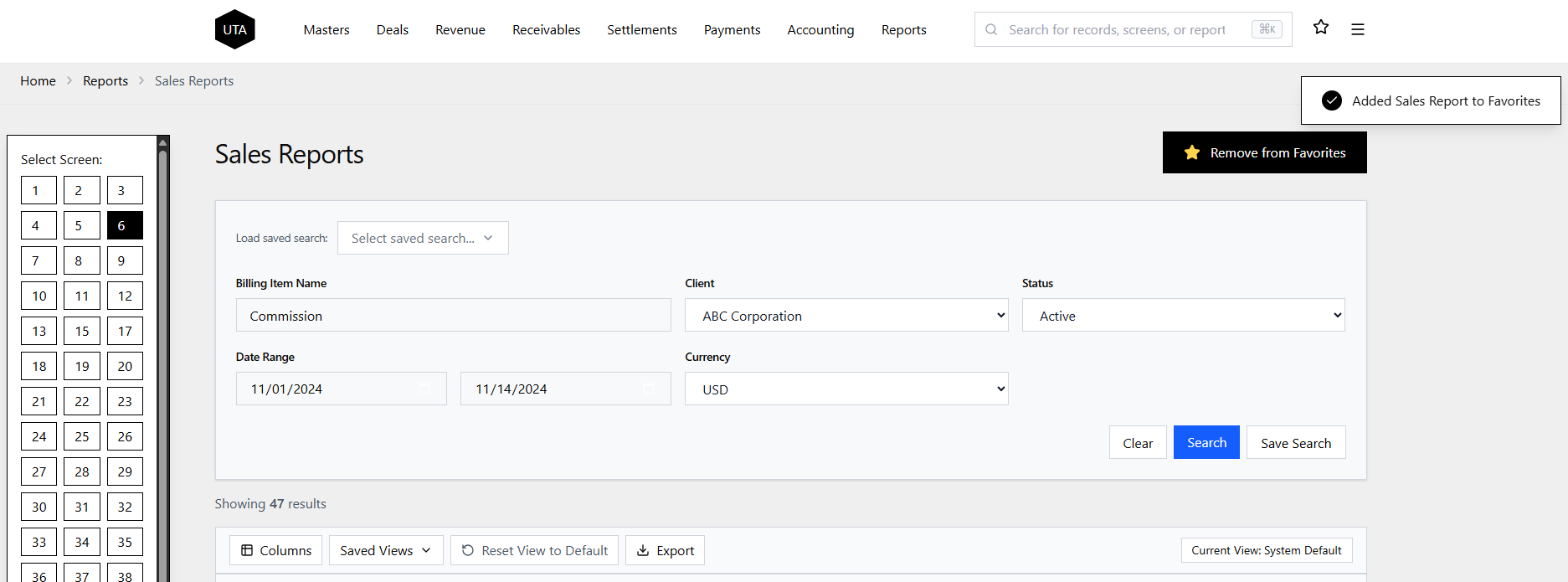Screen dimensions: 1568x582
Task: Click the blue Search button
Action: pyautogui.click(x=1206, y=442)
